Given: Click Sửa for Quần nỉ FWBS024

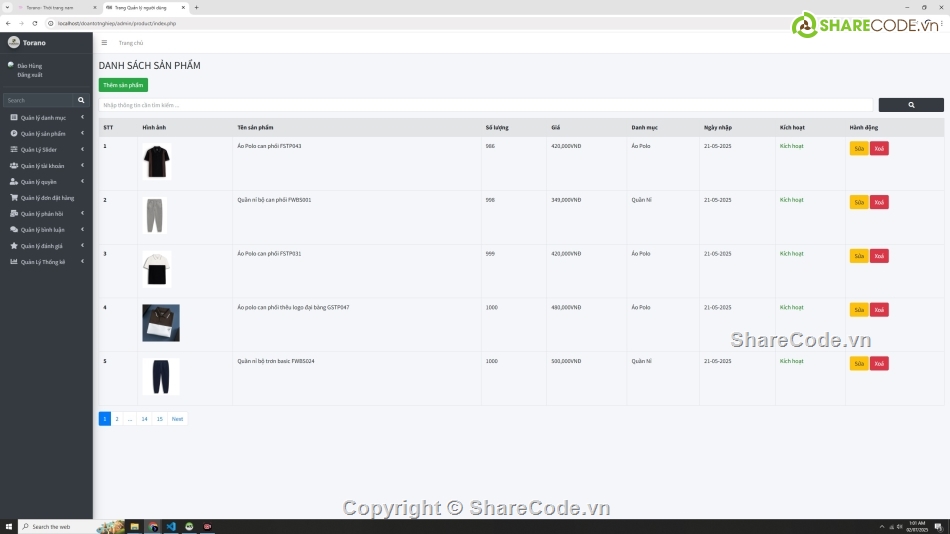Looking at the screenshot, I should tap(859, 363).
